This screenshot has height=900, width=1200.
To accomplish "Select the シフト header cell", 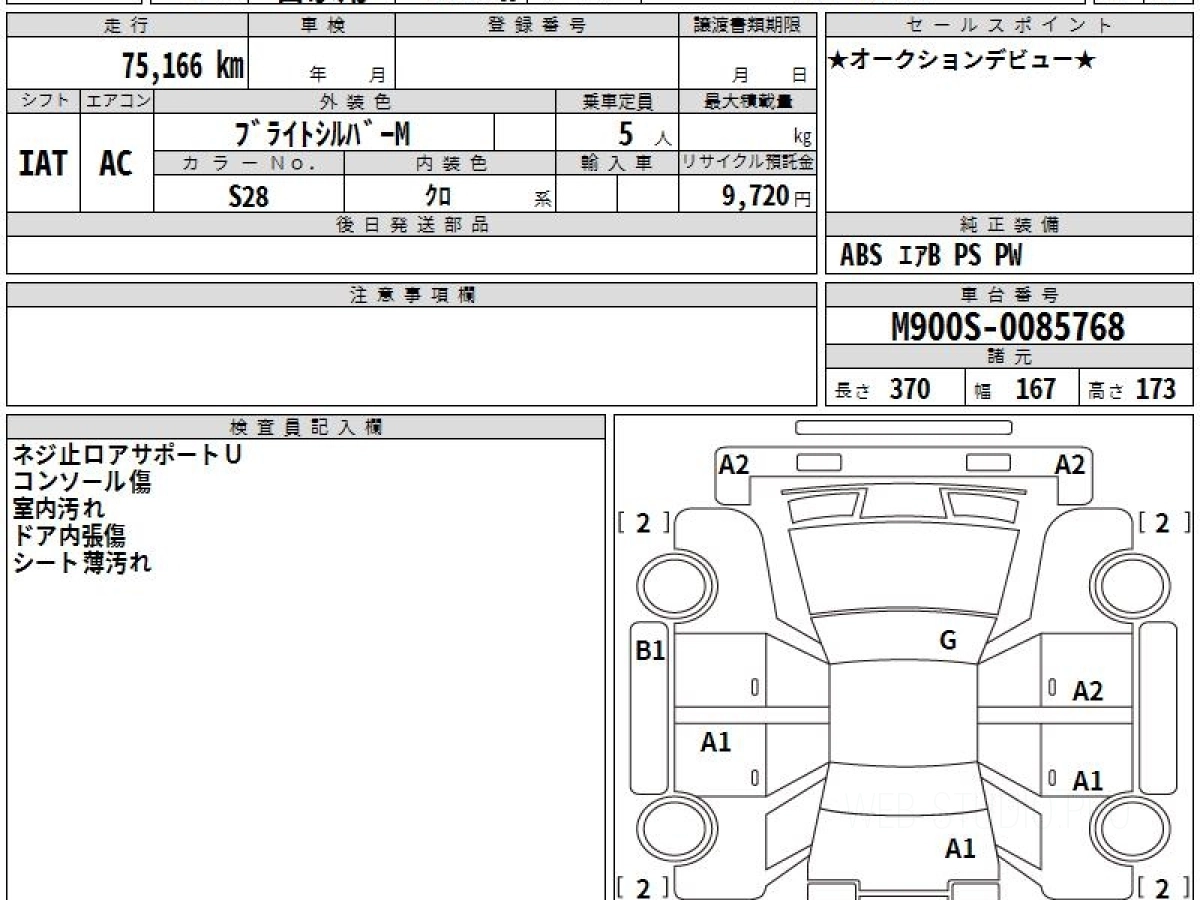I will 44,101.
